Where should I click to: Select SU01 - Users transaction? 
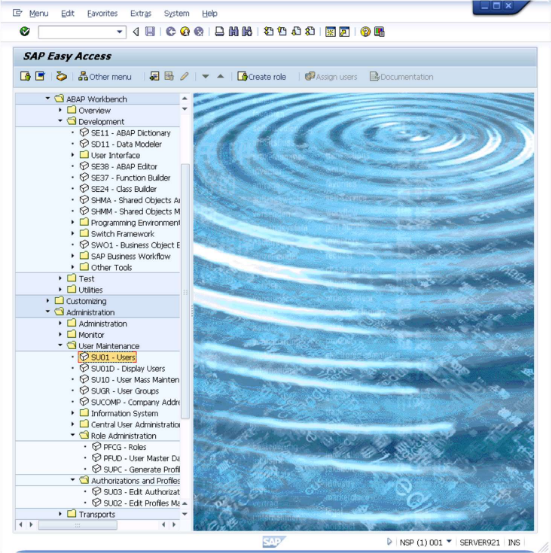point(107,357)
